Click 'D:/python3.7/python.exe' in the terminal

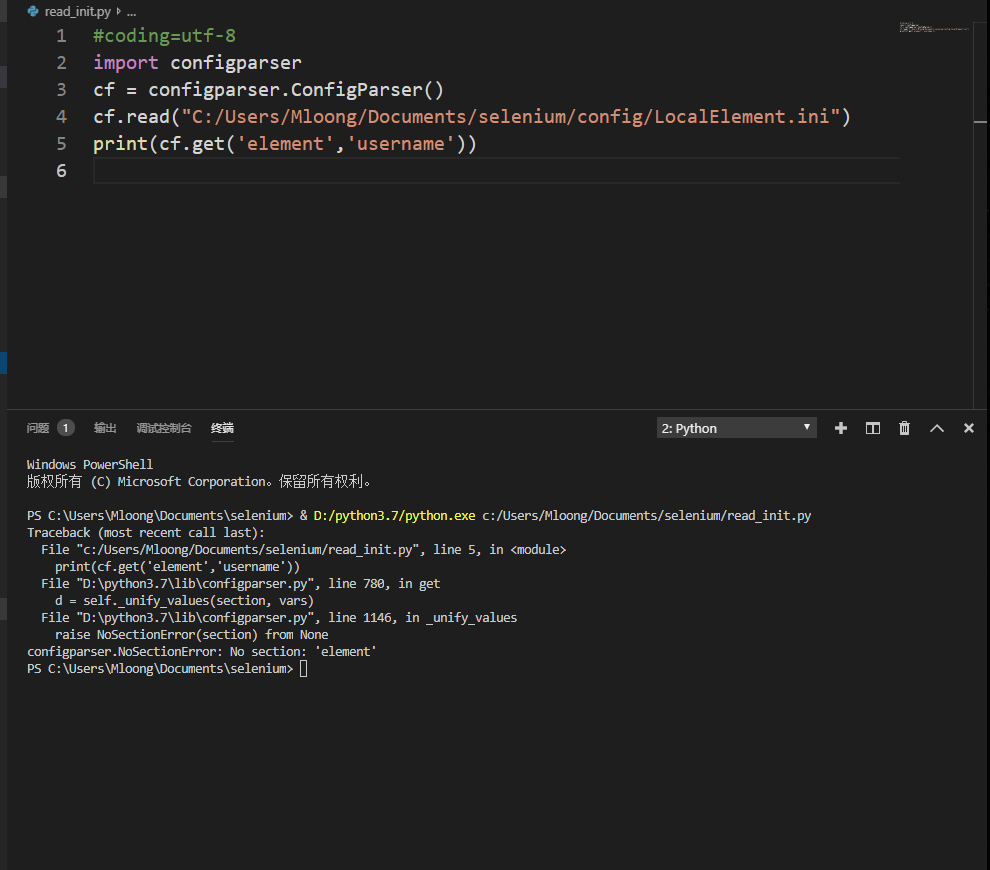pos(394,516)
